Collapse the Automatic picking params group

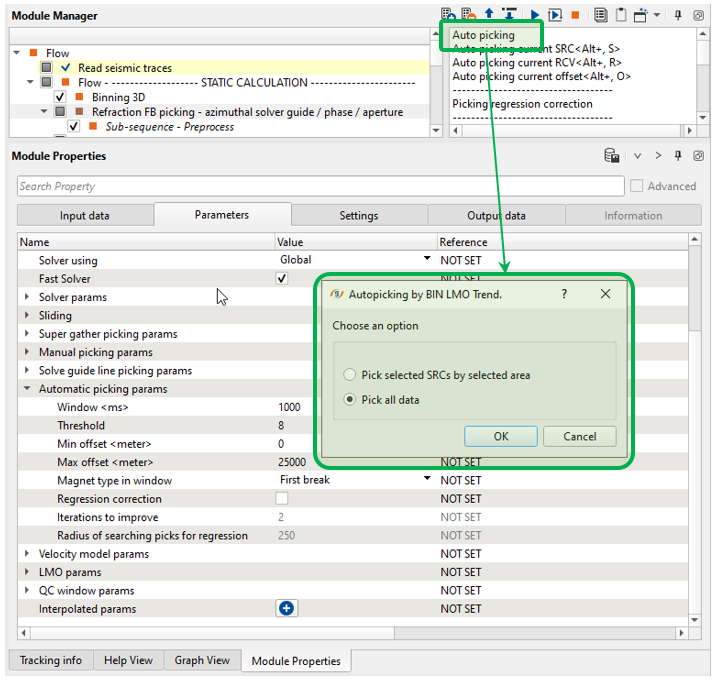[27, 389]
